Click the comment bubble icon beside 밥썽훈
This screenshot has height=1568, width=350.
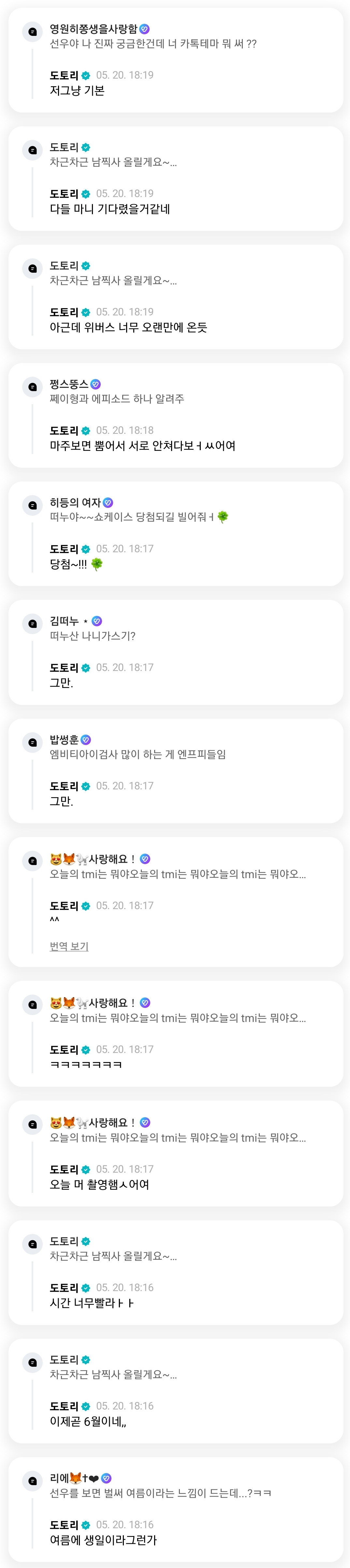(33, 742)
